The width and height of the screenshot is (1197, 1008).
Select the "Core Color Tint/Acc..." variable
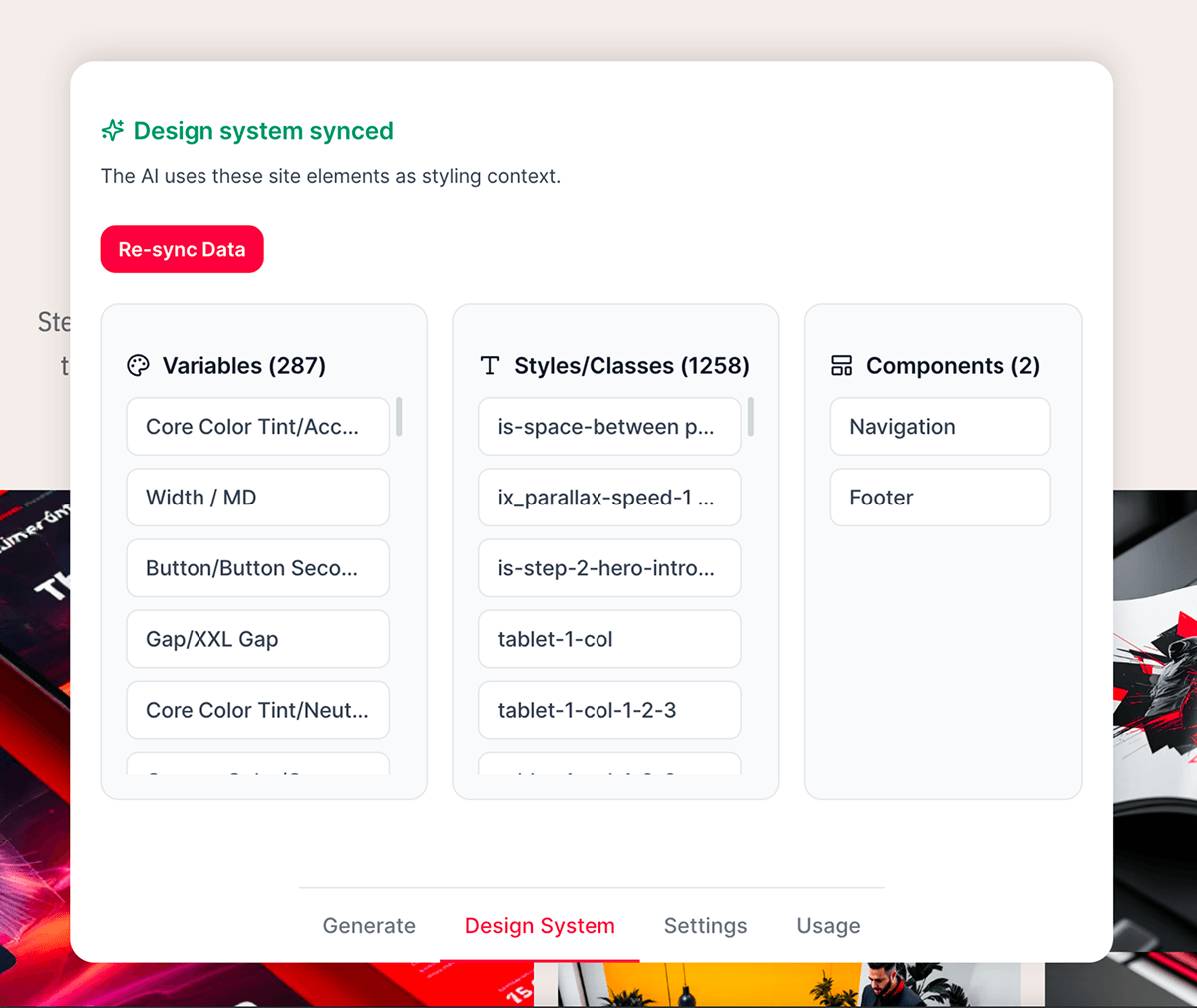tap(257, 426)
